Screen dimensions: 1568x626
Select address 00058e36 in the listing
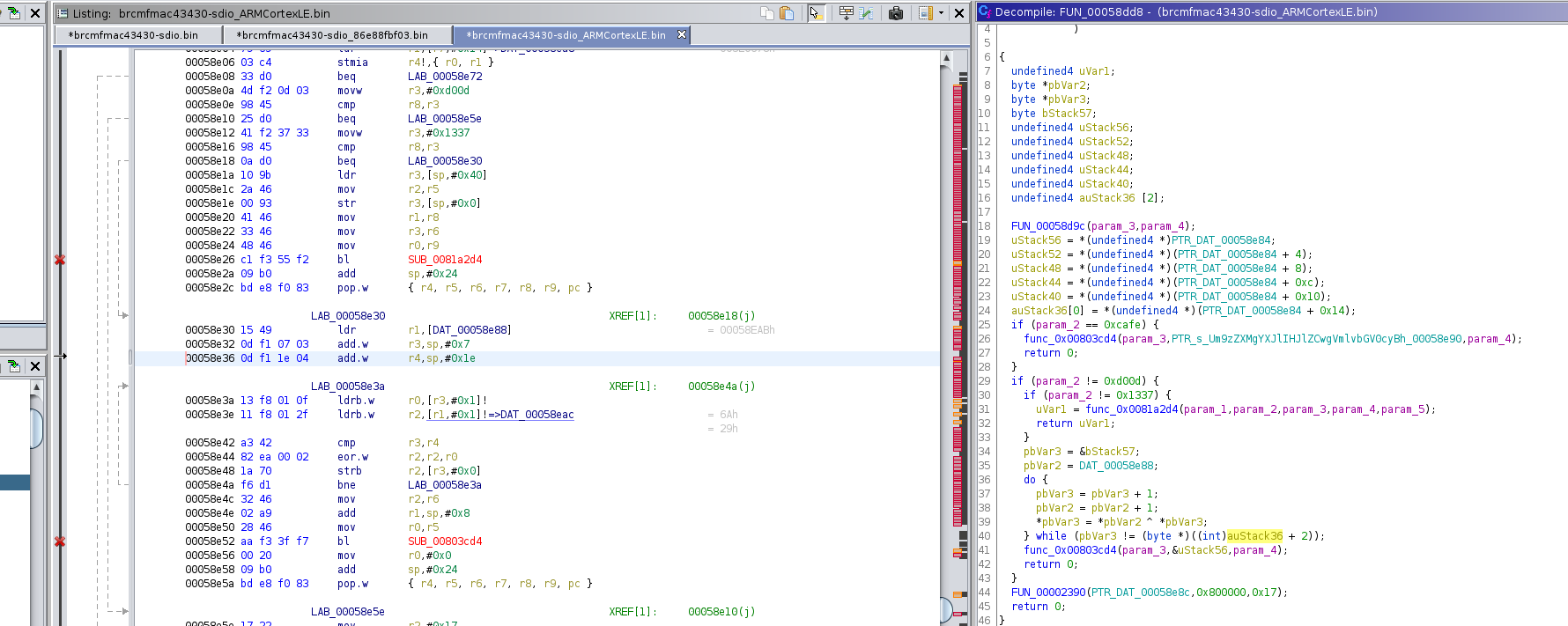point(210,358)
